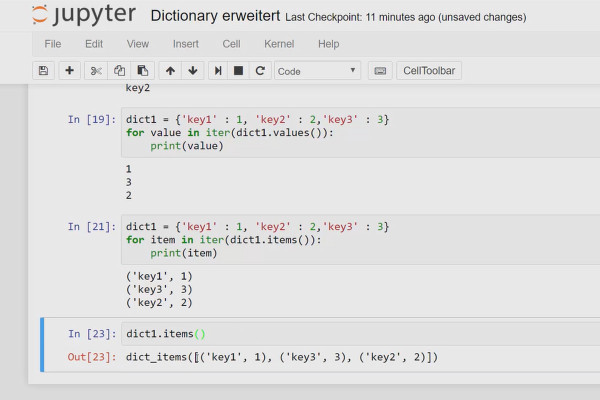Save notebook with the floppy disk icon
600x400 pixels.
[43, 71]
